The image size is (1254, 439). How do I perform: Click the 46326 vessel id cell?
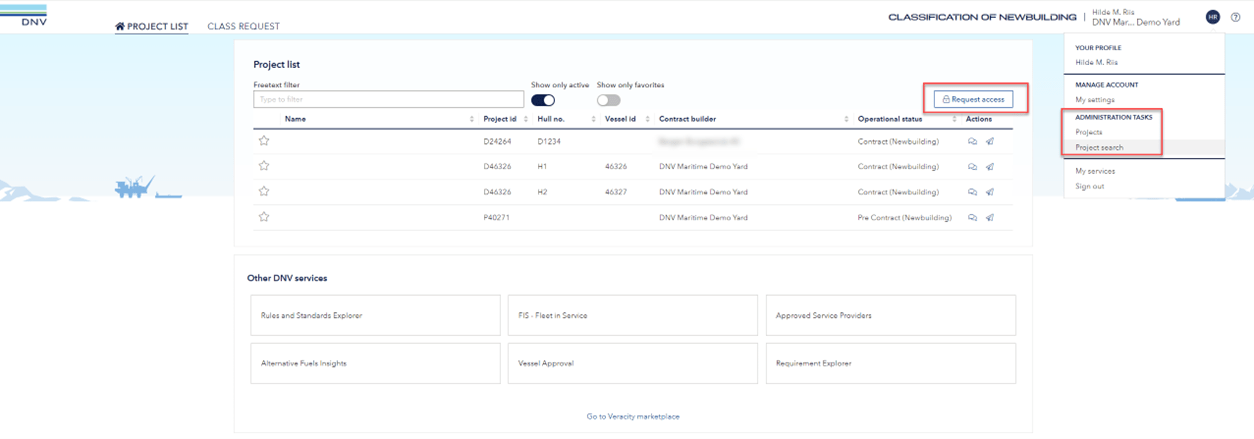(616, 167)
